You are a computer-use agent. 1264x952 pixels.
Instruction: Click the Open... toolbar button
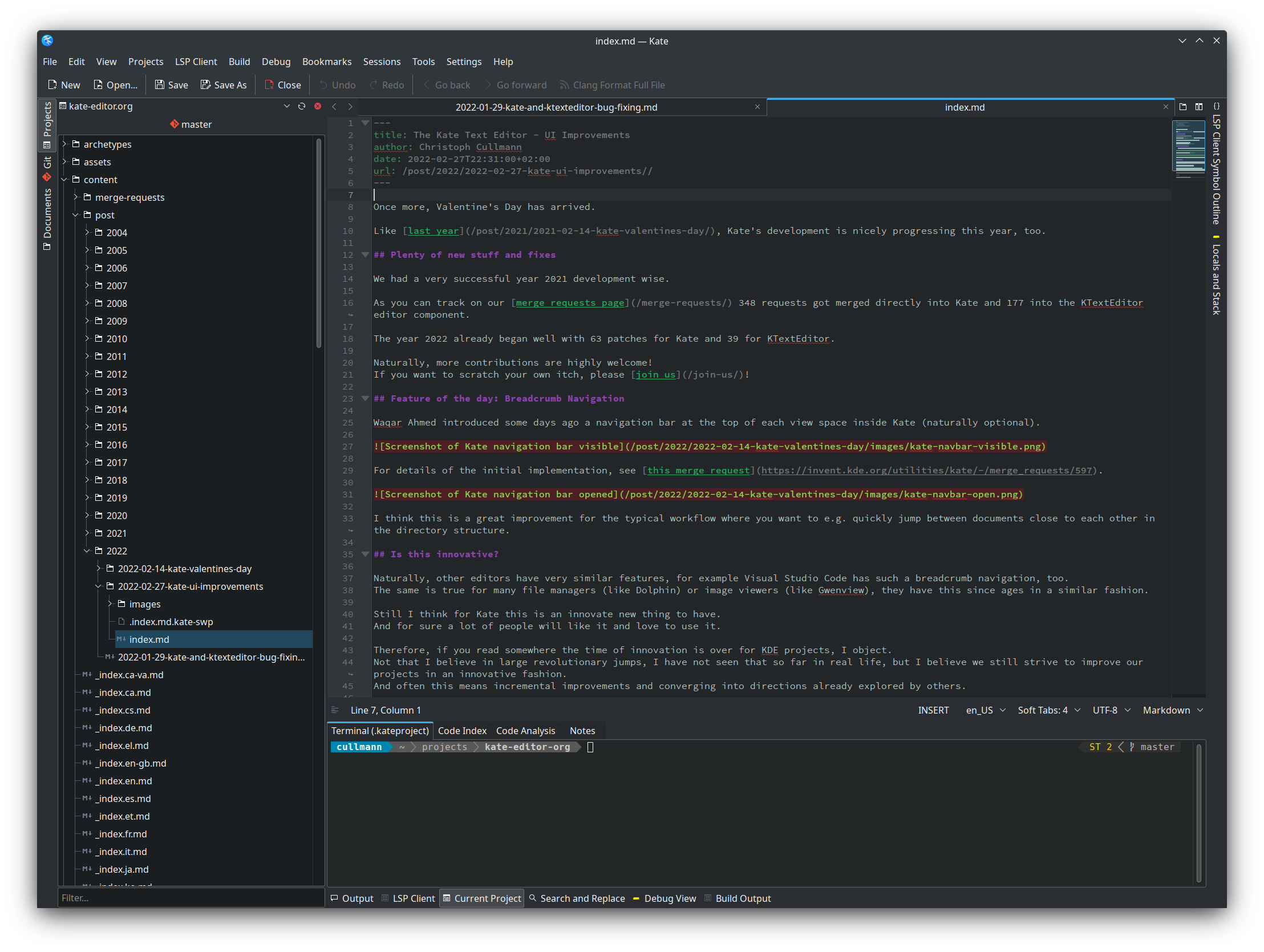point(115,84)
